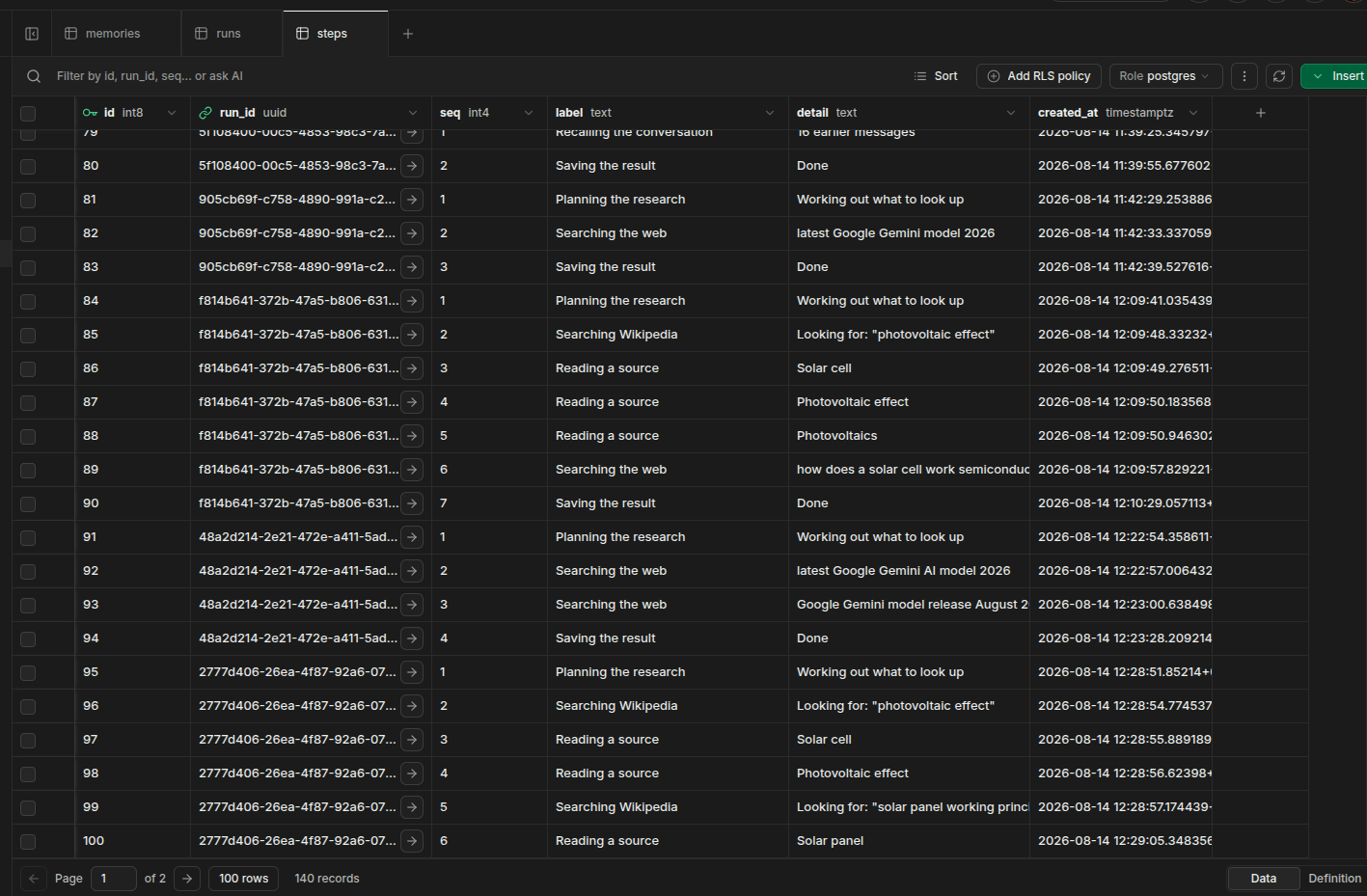Viewport: 1367px width, 896px height.
Task: Tick the checkbox for row 94
Action: click(x=28, y=638)
